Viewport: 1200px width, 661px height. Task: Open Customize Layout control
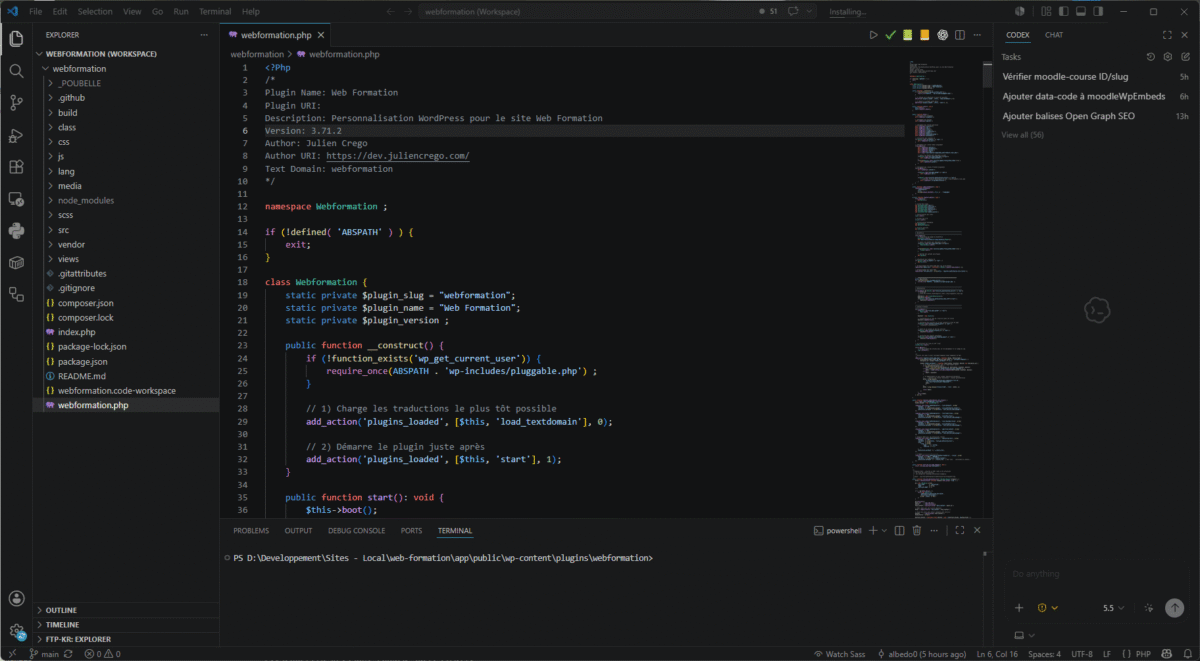coord(1045,12)
